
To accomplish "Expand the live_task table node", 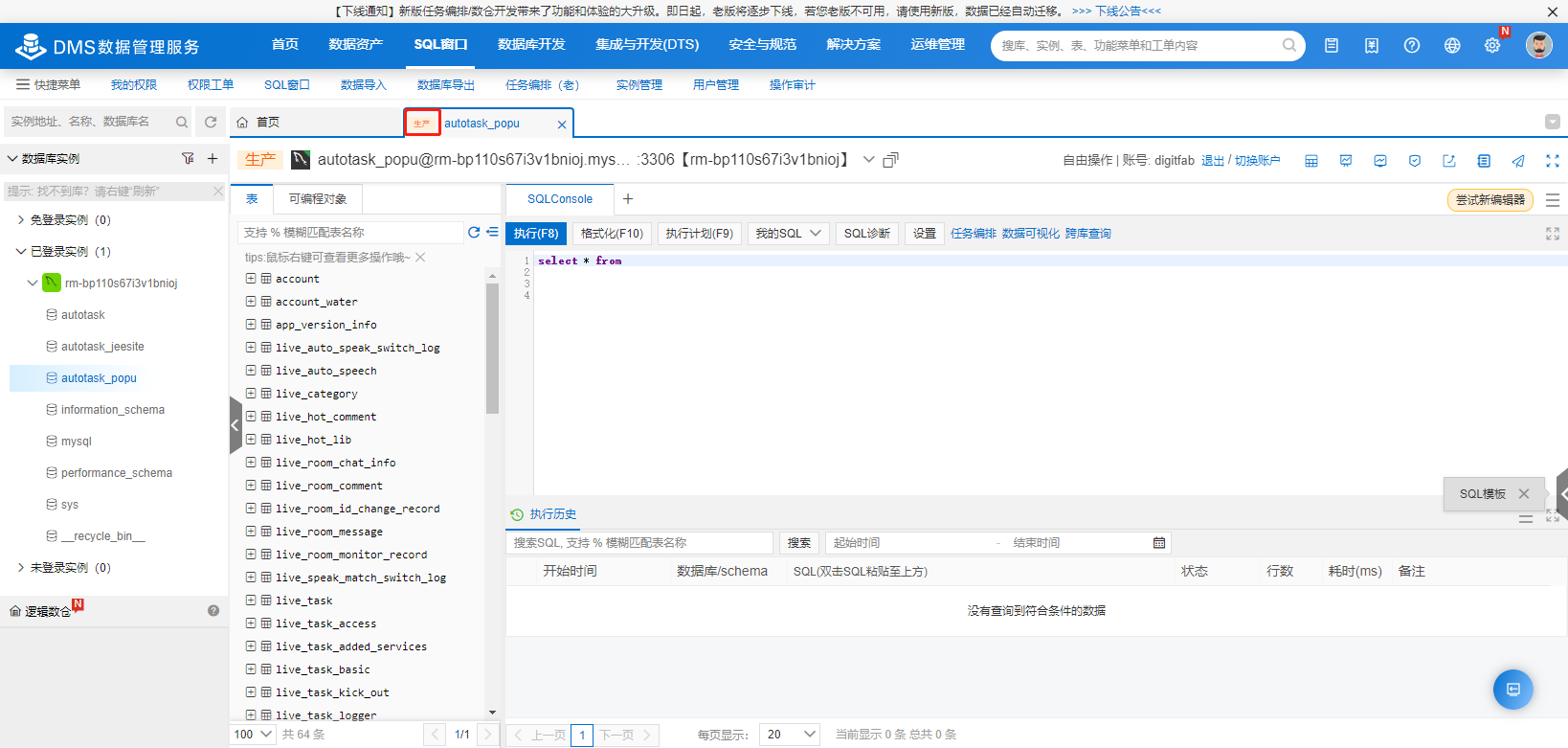I will point(251,601).
